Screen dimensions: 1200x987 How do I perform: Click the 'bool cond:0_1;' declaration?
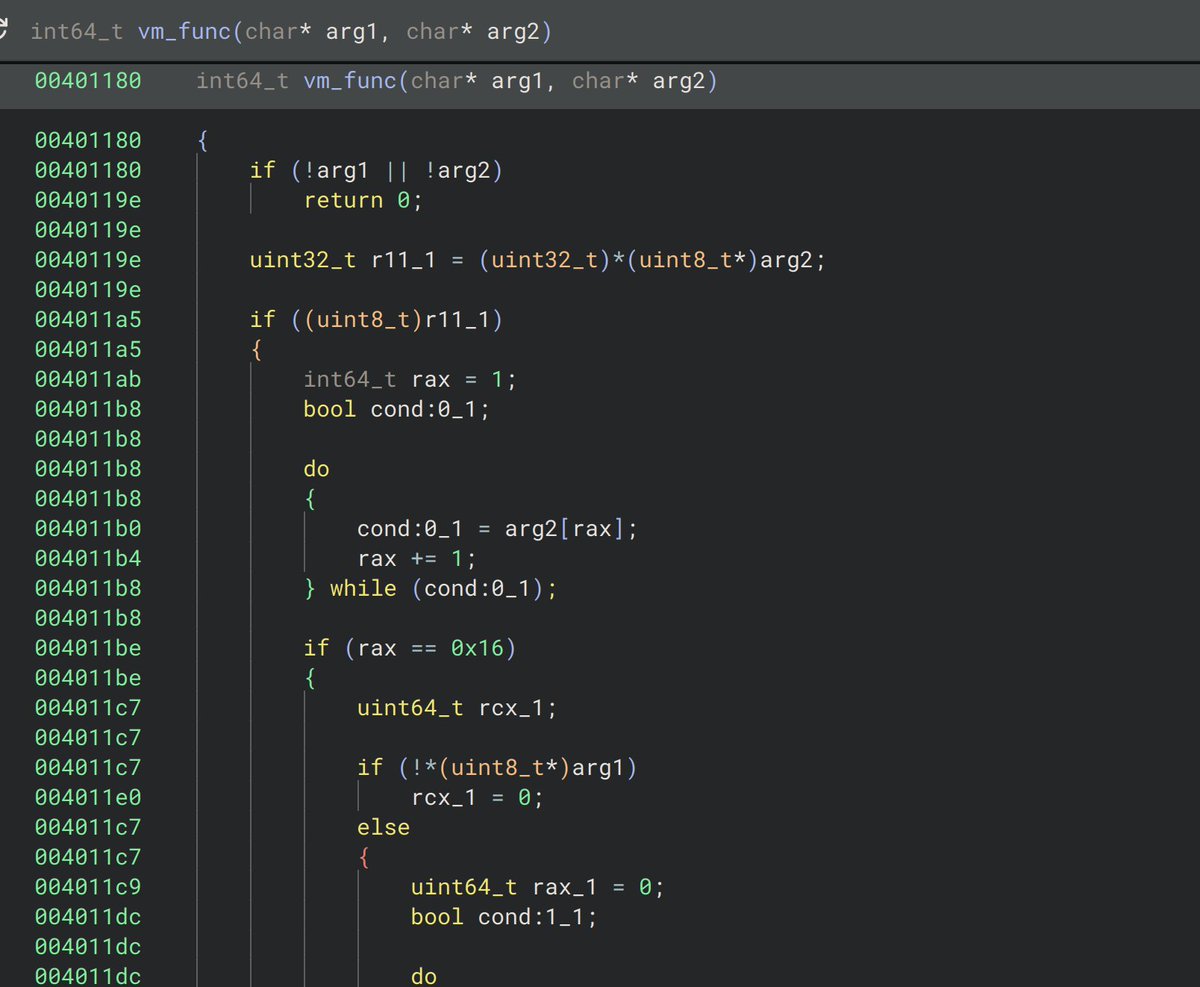point(397,409)
